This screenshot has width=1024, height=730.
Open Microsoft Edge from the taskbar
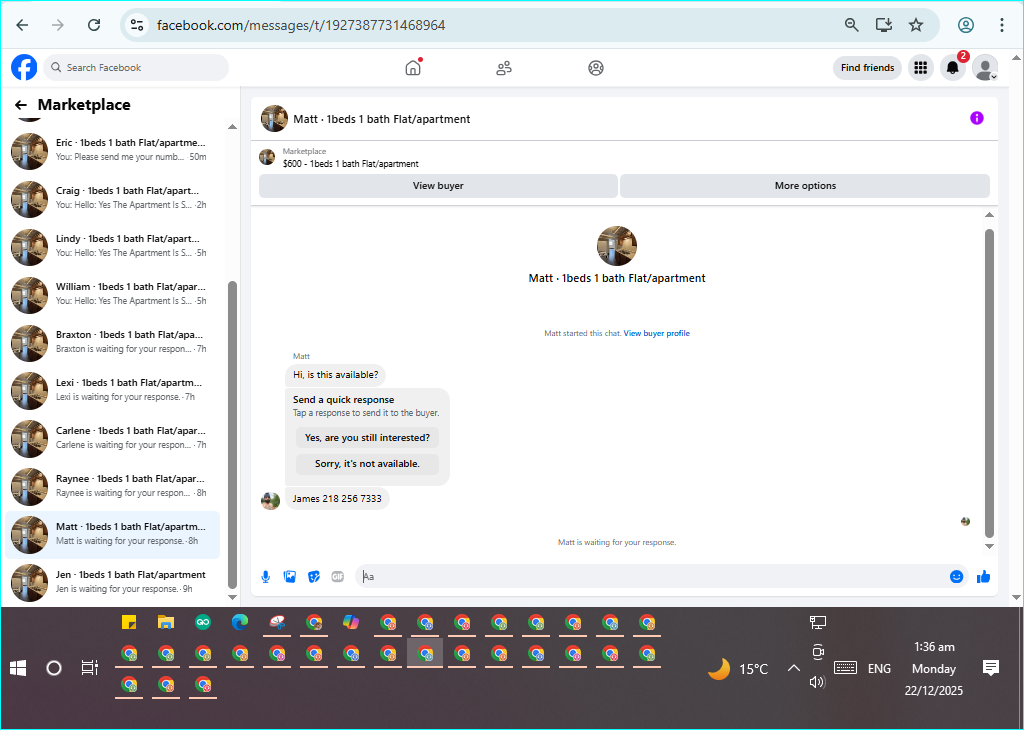pos(240,622)
